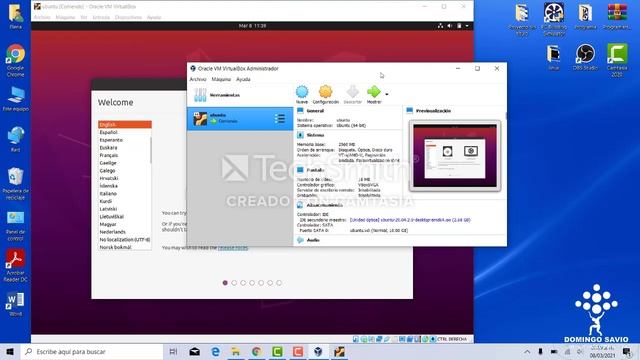Open Camtasia 2020 desktop shortcut
Screen dimensions: 640x360
[x=617, y=60]
